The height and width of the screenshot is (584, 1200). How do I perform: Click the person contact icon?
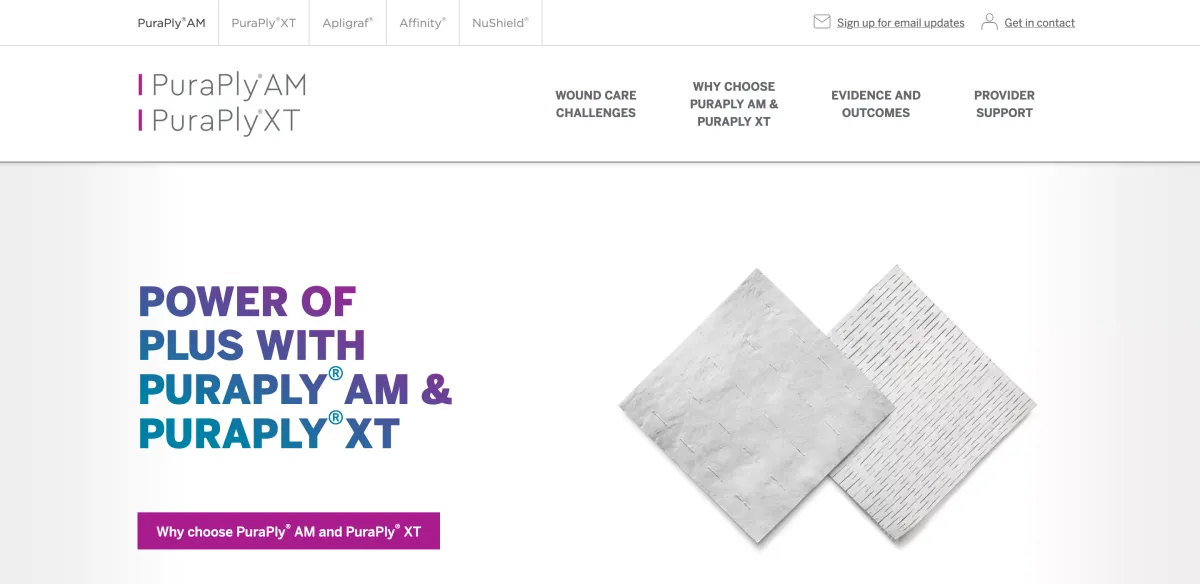pyautogui.click(x=989, y=22)
